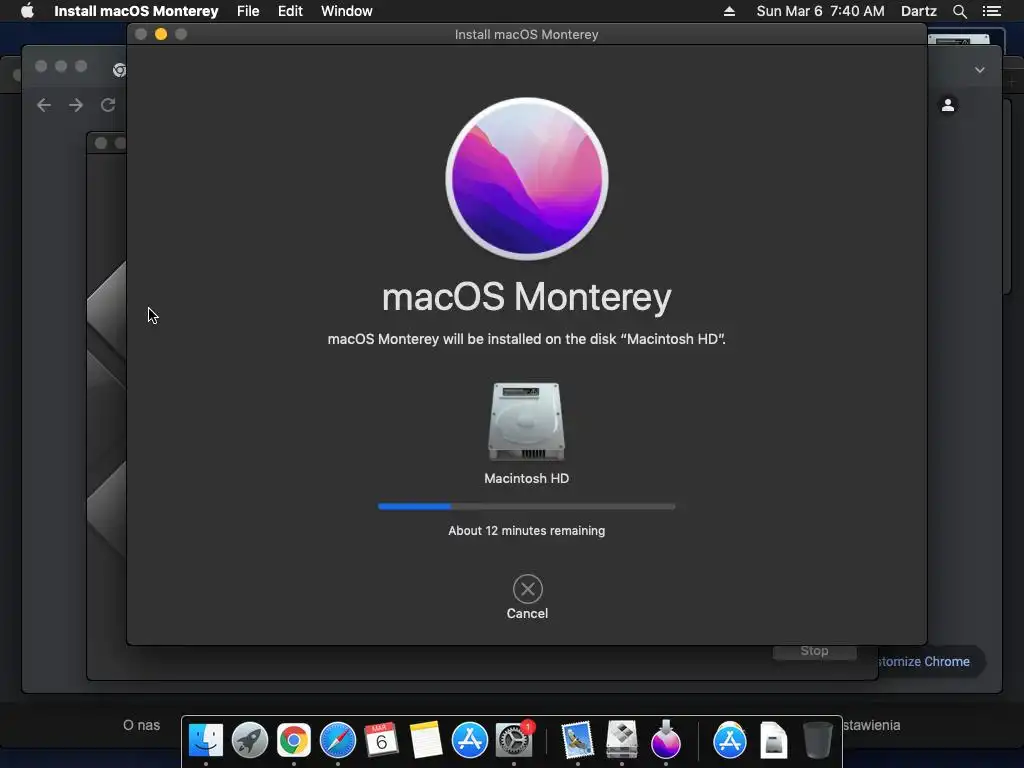
Task: Click the Stop button in the background window
Action: (x=814, y=652)
